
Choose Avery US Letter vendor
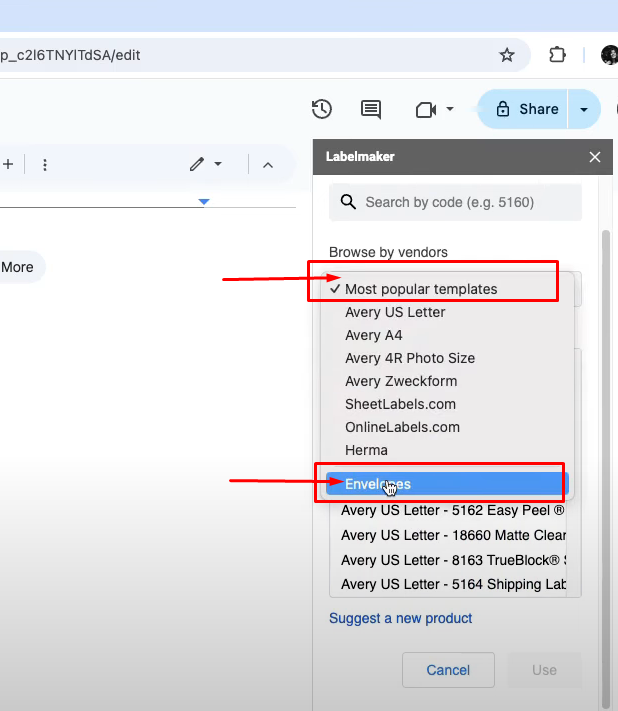pyautogui.click(x=447, y=312)
